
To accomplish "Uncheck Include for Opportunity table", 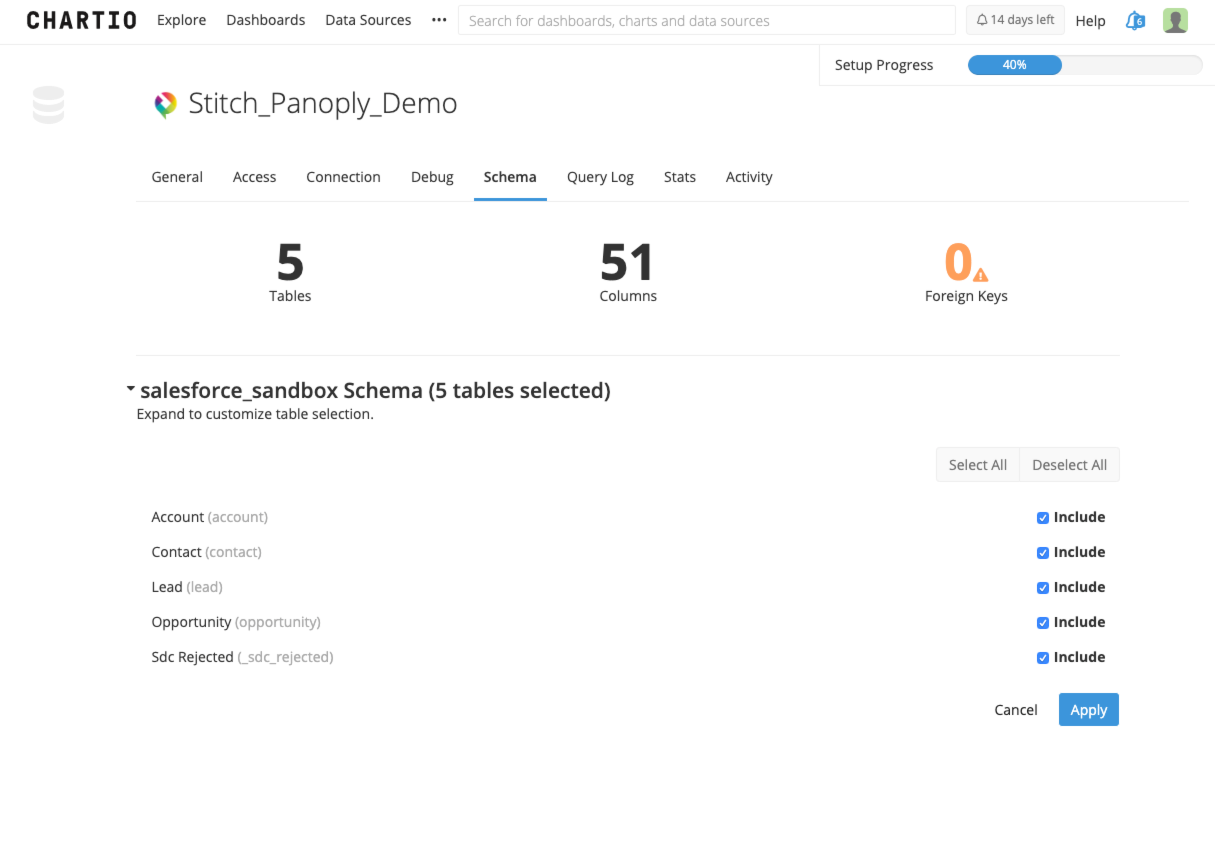I will pos(1043,623).
